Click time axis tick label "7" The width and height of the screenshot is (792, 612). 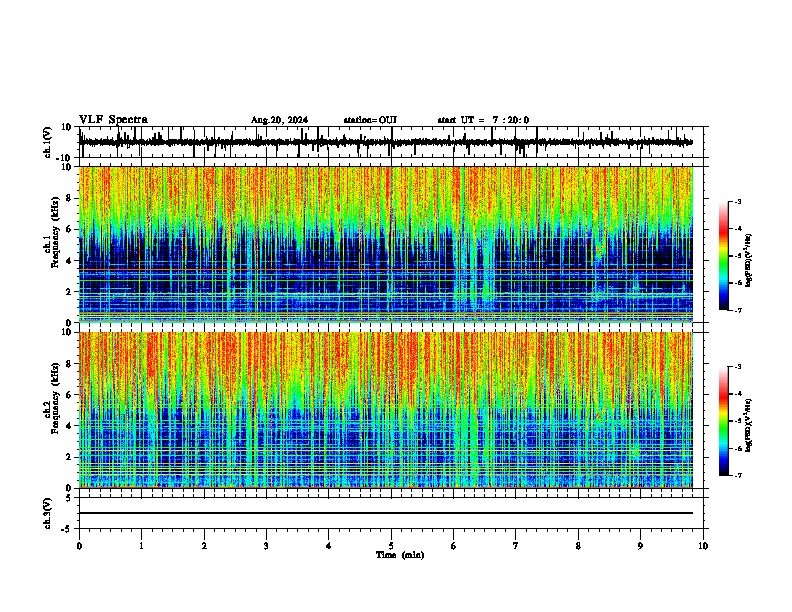(516, 546)
